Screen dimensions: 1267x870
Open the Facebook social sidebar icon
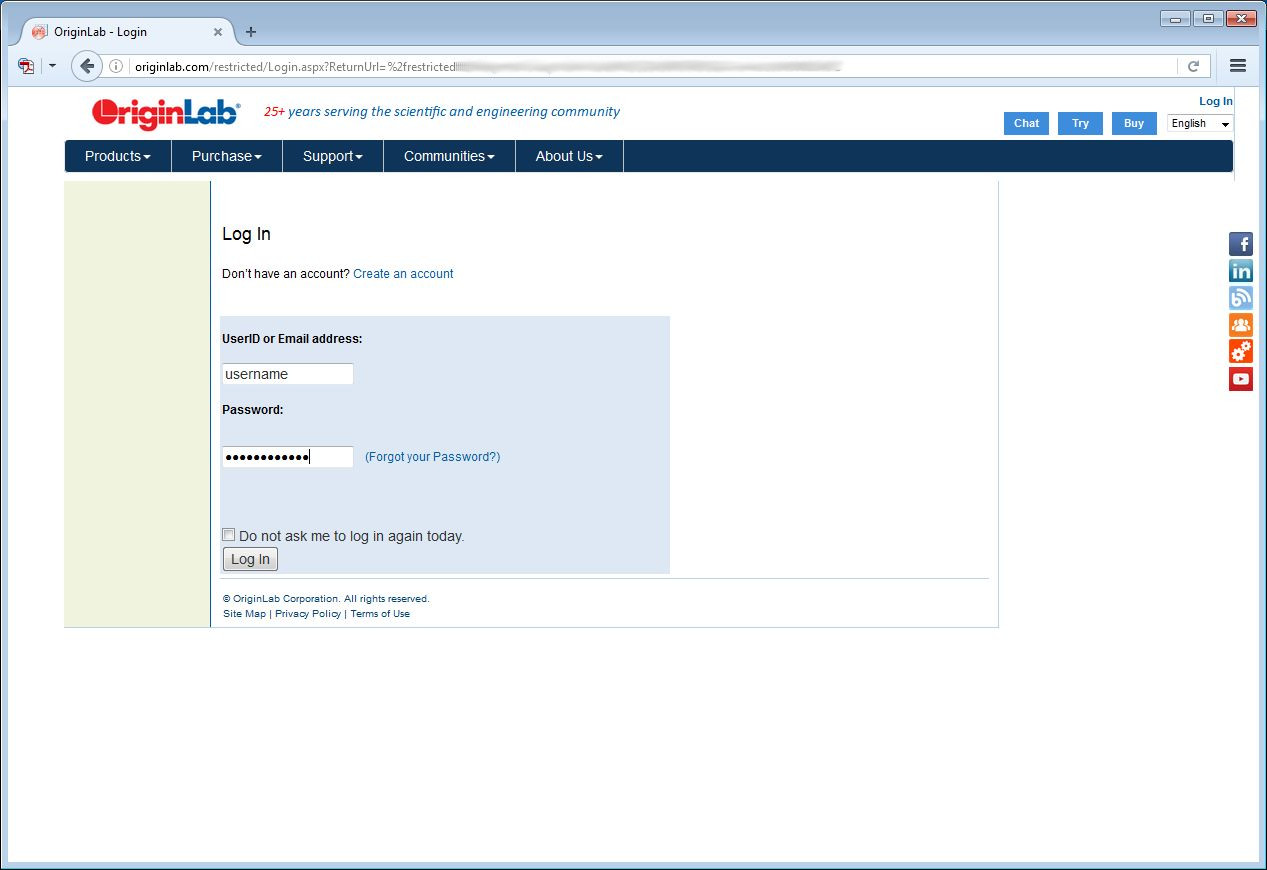coord(1240,244)
